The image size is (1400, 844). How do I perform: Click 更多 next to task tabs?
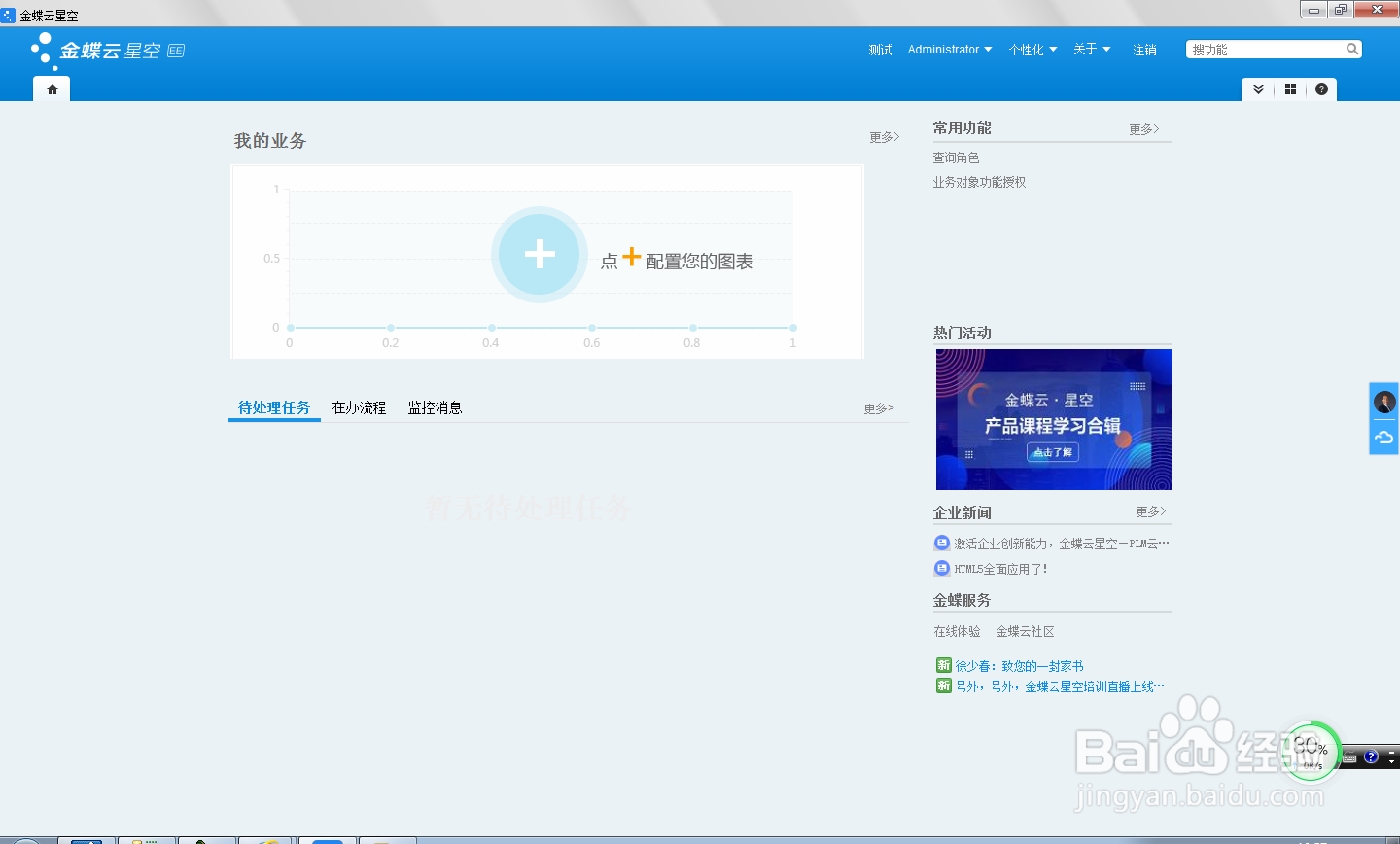pos(879,408)
